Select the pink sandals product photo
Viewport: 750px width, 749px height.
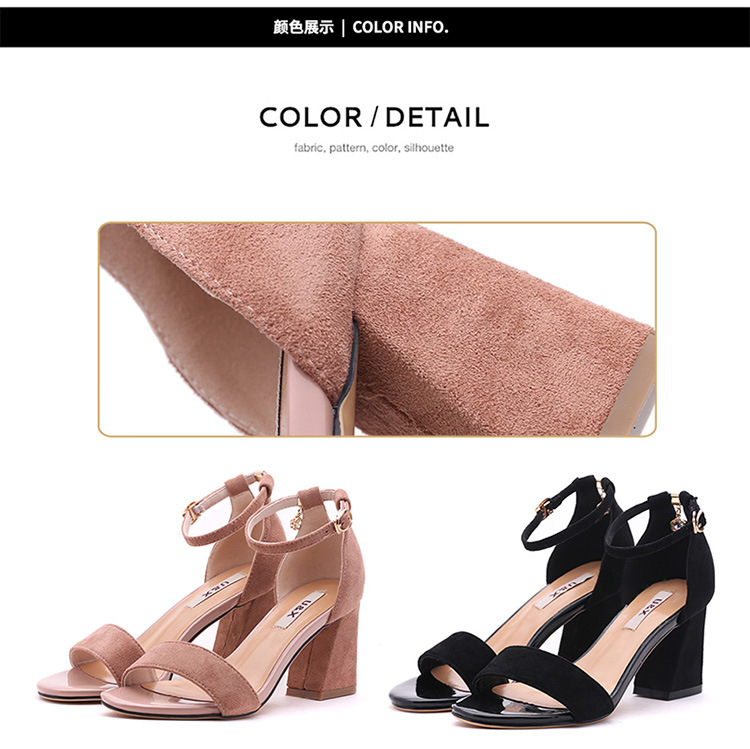[x=201, y=594]
